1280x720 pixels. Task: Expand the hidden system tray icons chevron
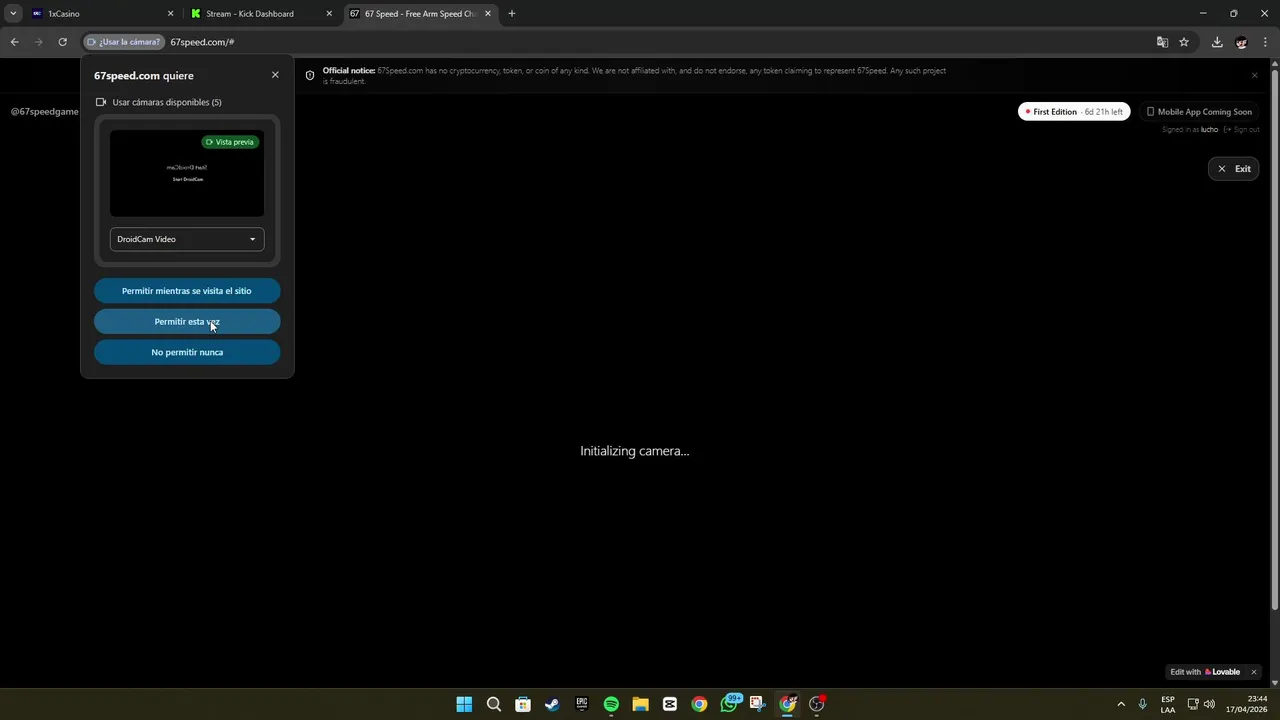point(1121,704)
